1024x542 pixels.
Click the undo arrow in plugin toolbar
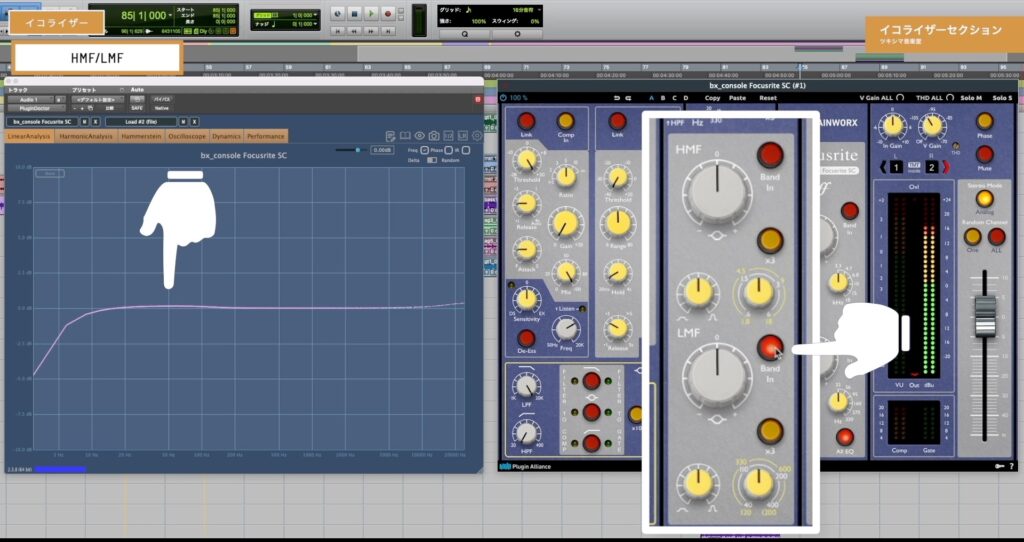[617, 98]
